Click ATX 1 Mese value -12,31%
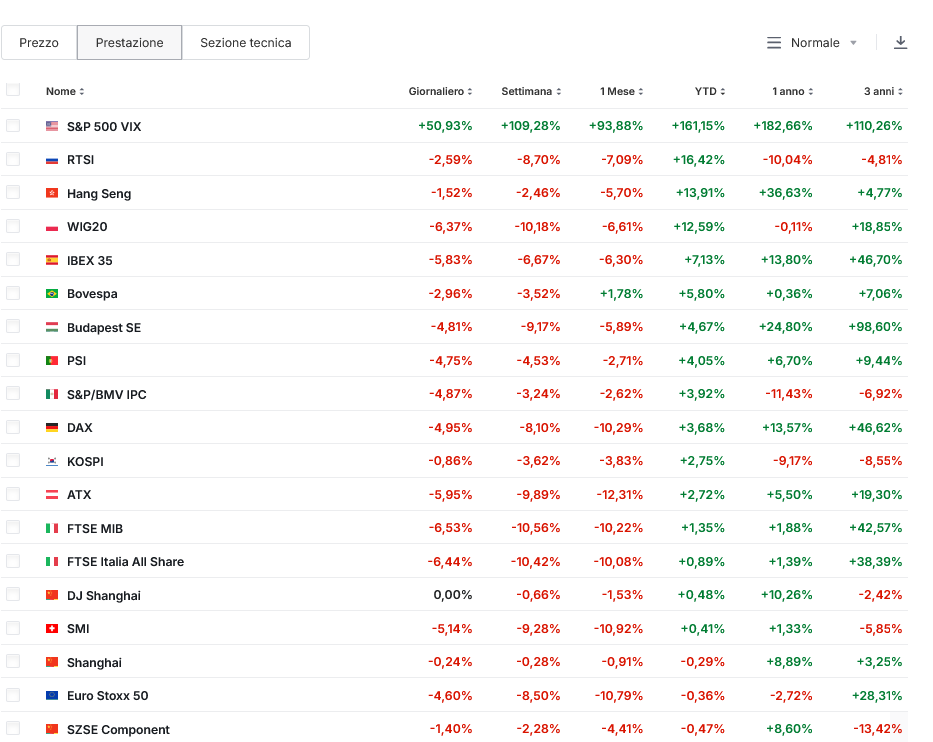This screenshot has height=742, width=933. [x=619, y=494]
